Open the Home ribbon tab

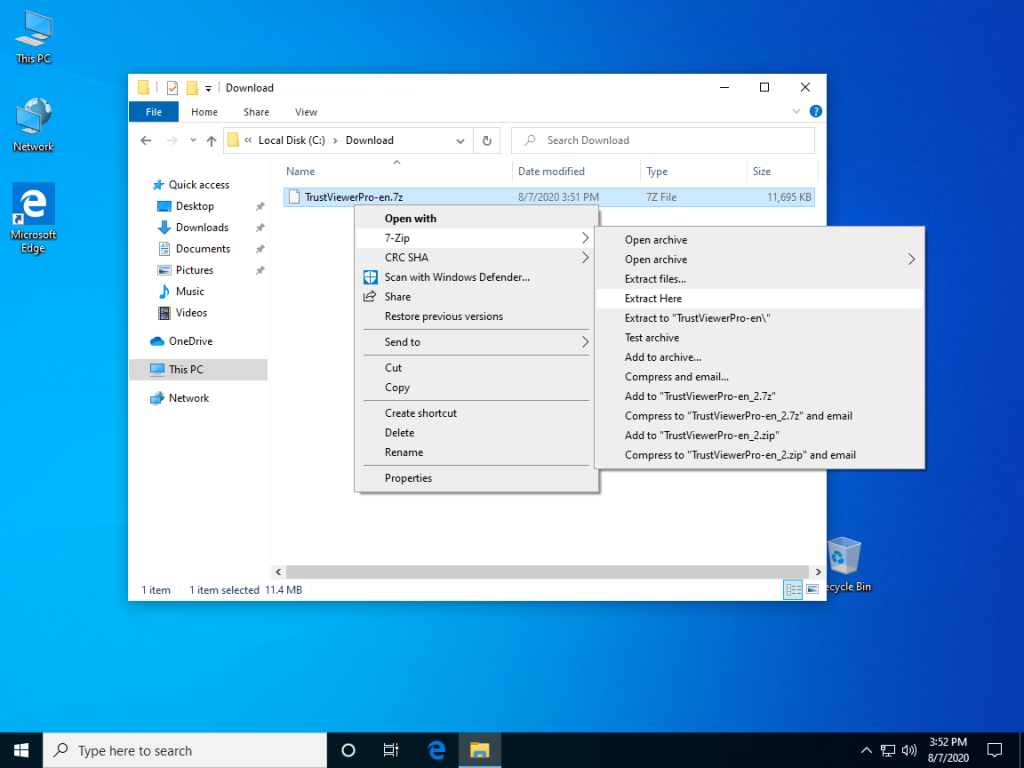(204, 112)
